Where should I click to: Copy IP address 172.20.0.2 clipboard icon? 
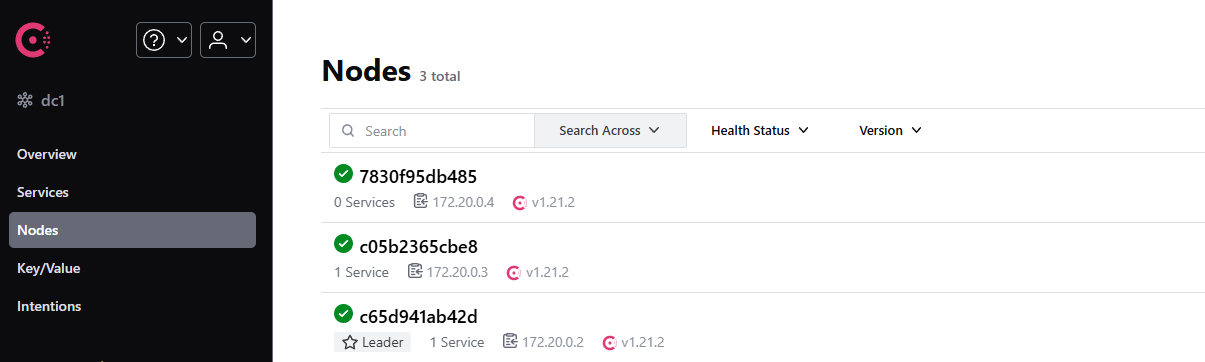pos(510,342)
